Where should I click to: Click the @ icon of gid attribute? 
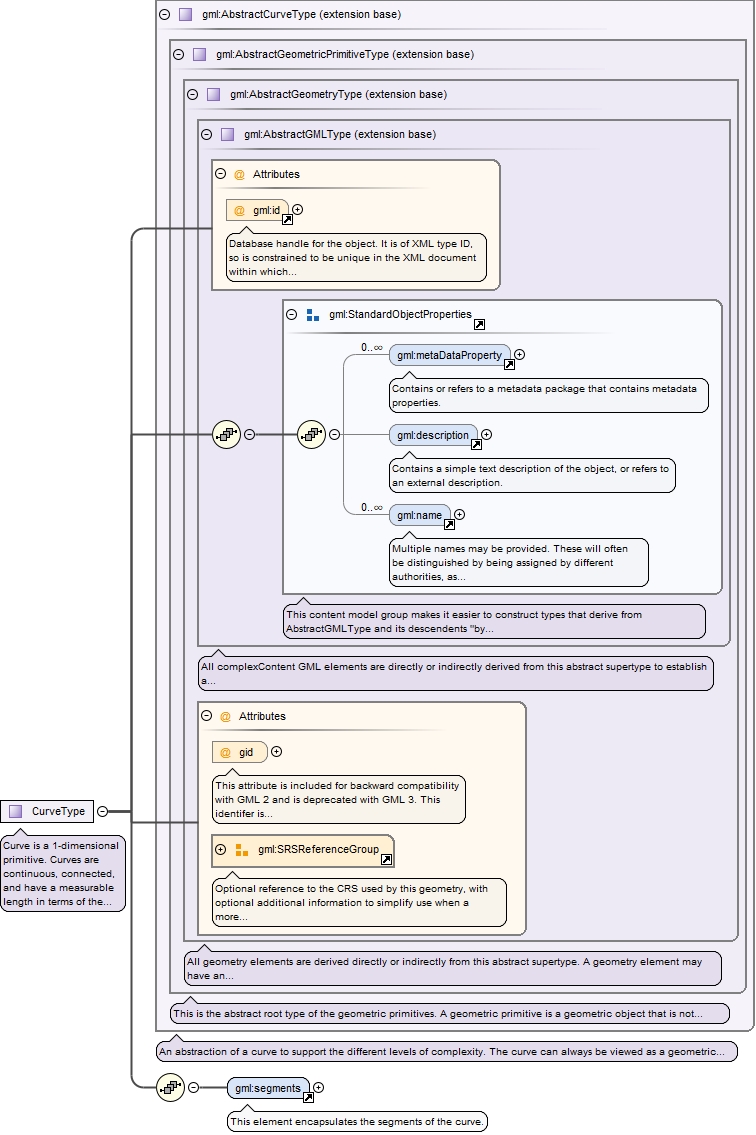[225, 753]
